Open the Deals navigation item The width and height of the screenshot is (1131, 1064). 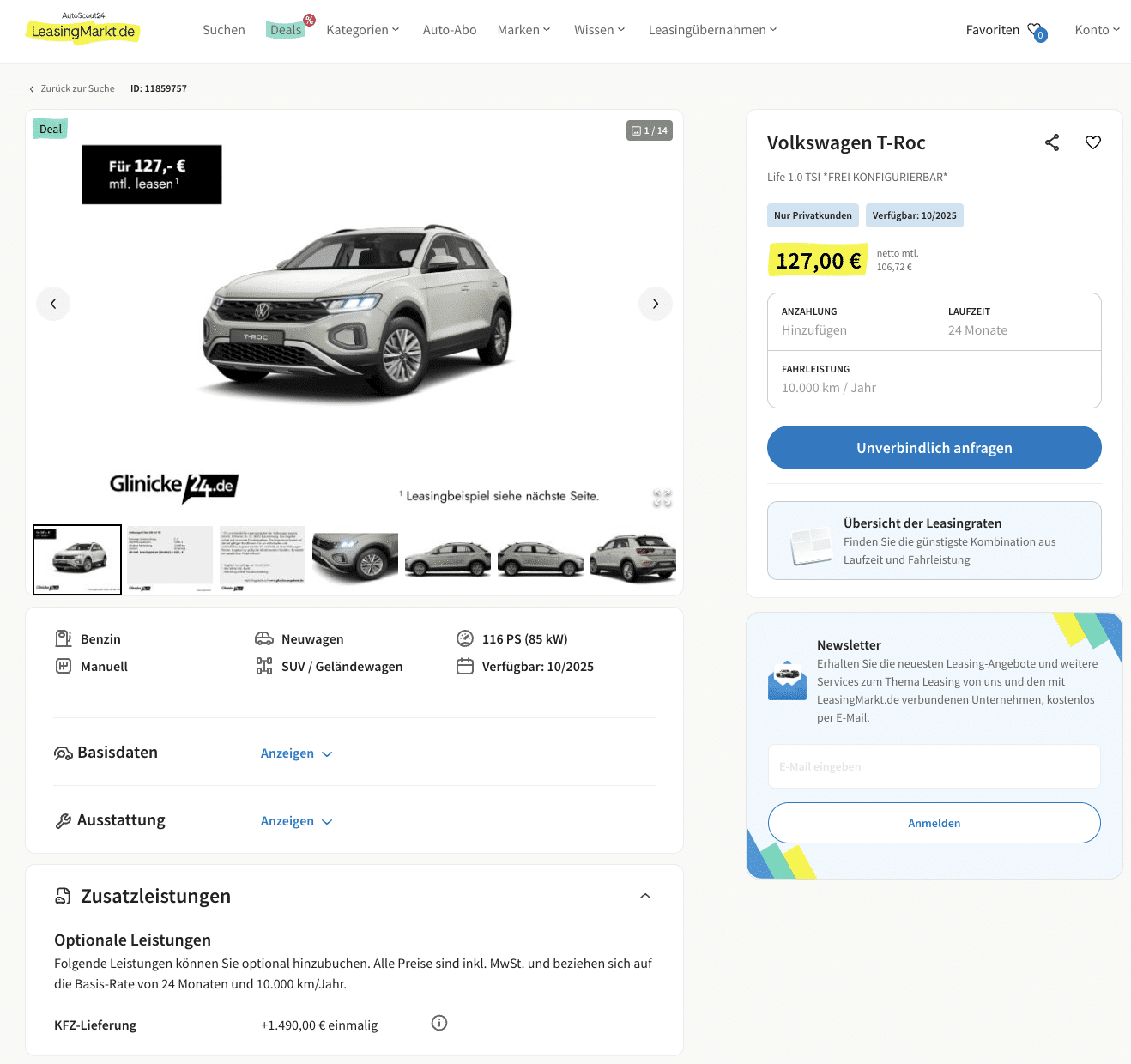coord(287,30)
